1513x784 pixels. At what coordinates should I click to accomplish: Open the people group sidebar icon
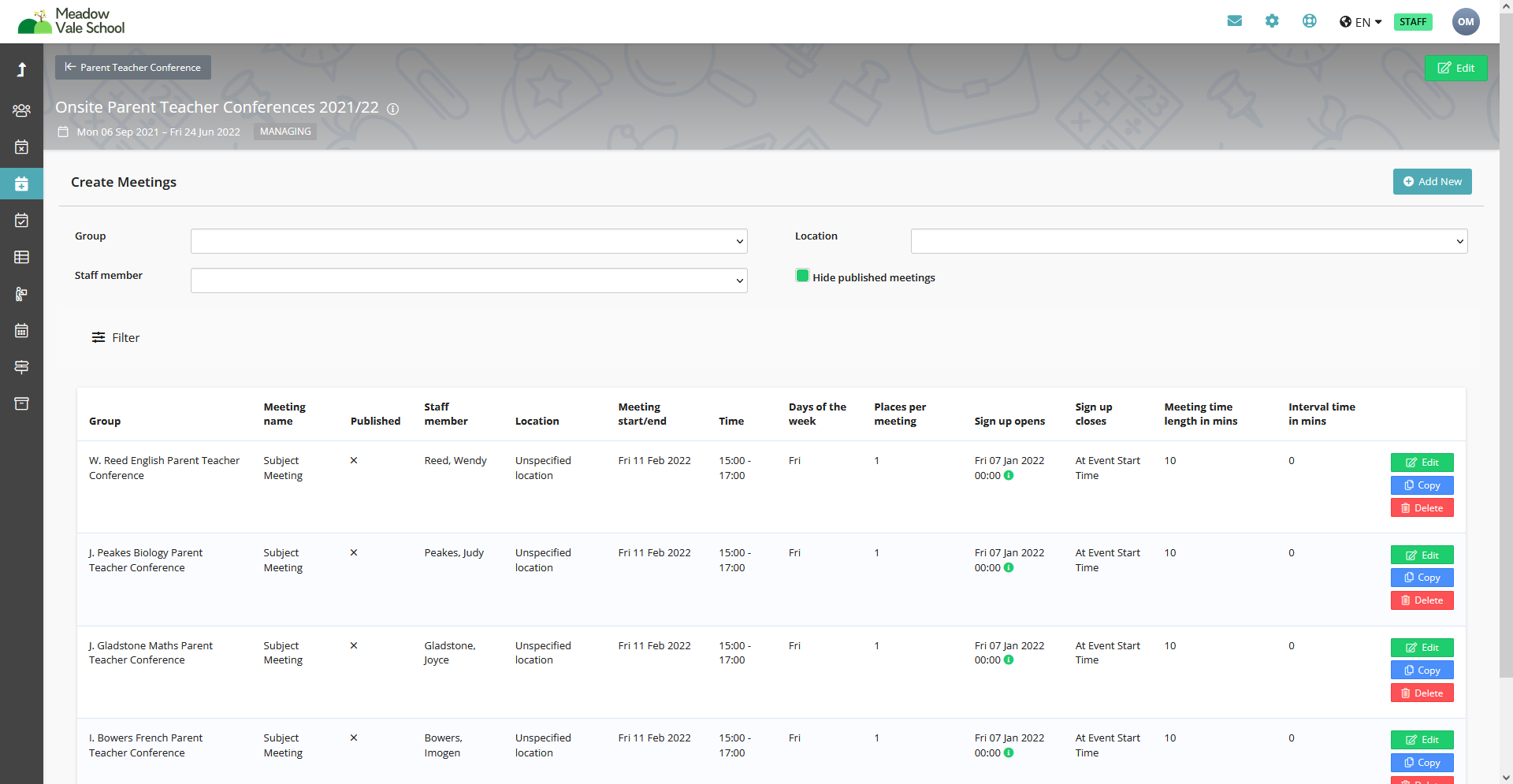(21, 110)
